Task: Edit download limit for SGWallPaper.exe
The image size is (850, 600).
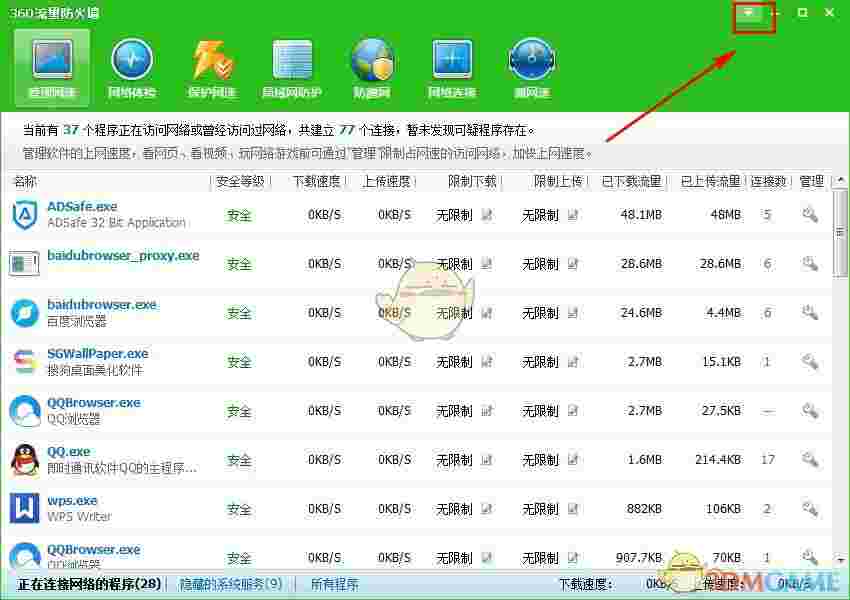Action: (487, 362)
